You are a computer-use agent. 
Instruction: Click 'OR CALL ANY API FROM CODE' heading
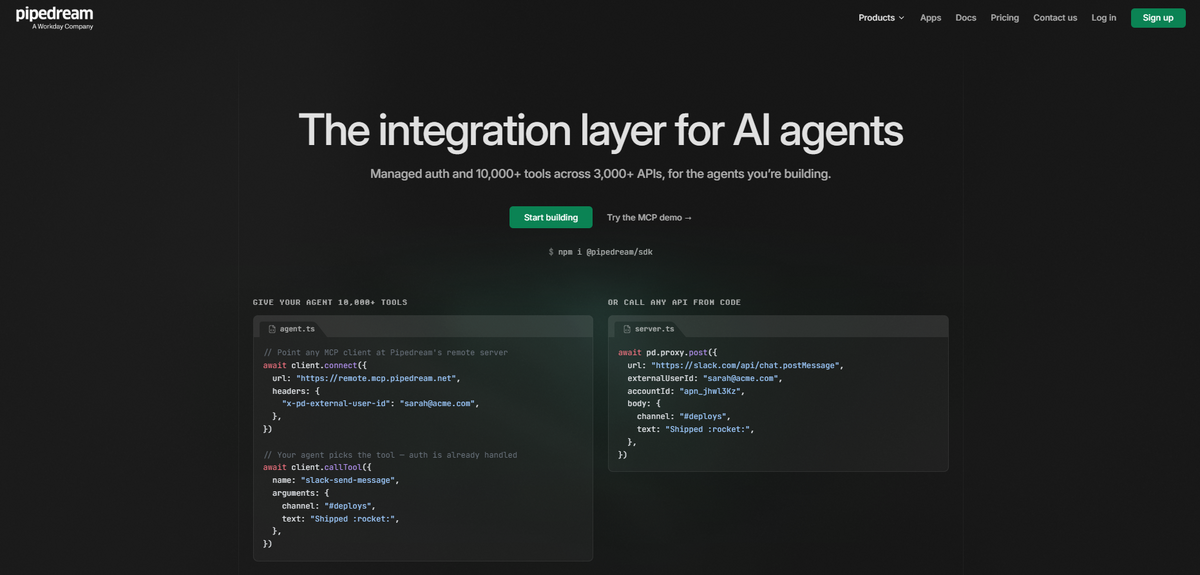[674, 302]
